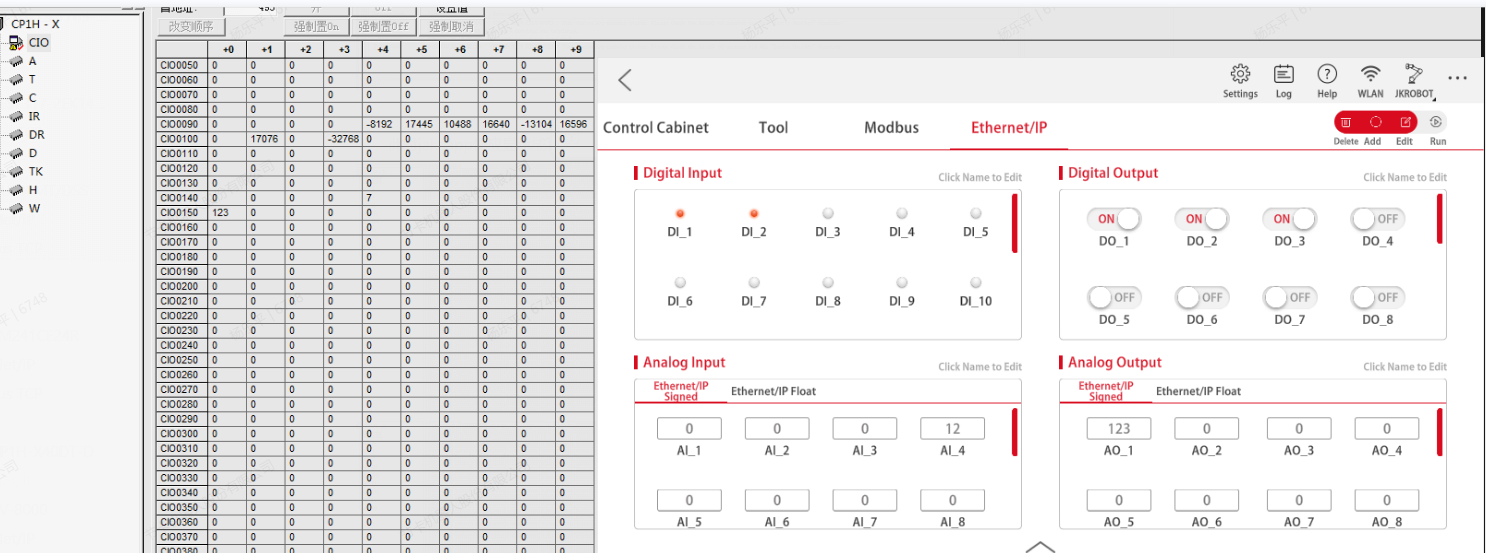
Task: Click the JKROBOT robot arm icon
Action: pos(1414,74)
